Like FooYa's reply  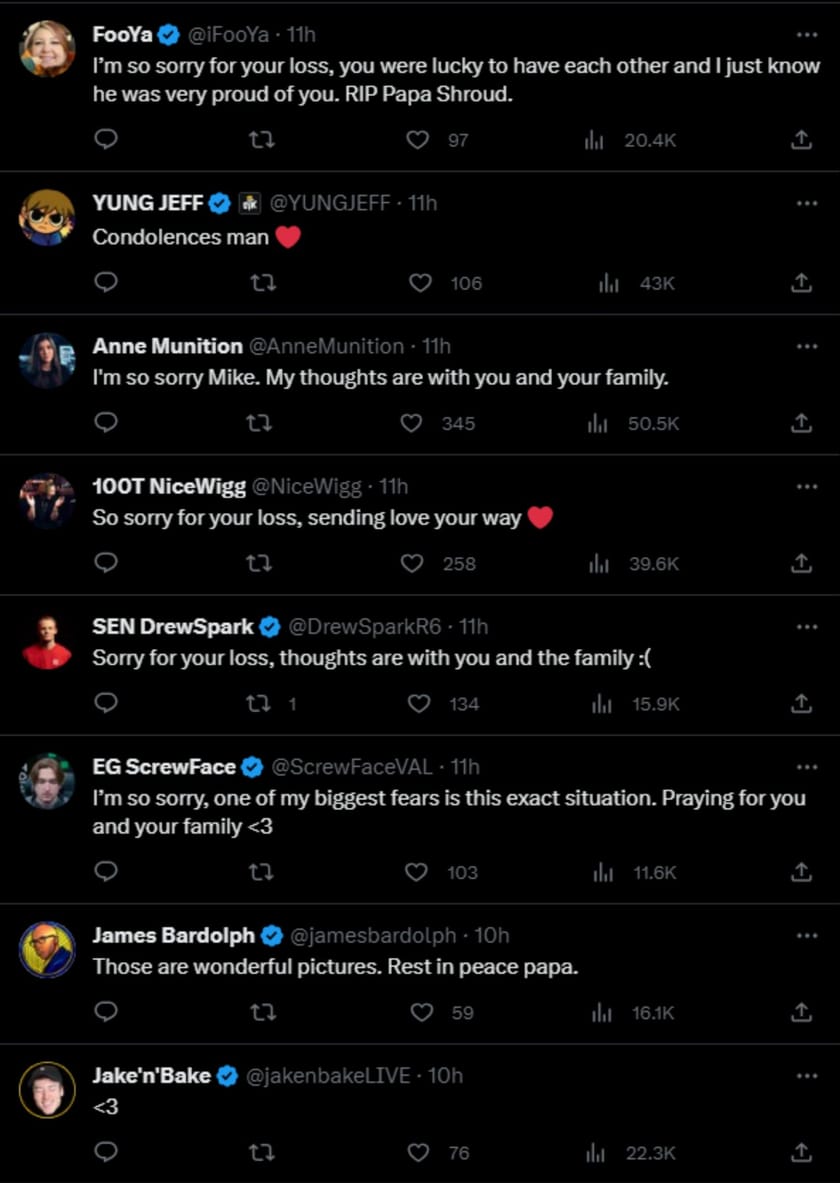(418, 141)
